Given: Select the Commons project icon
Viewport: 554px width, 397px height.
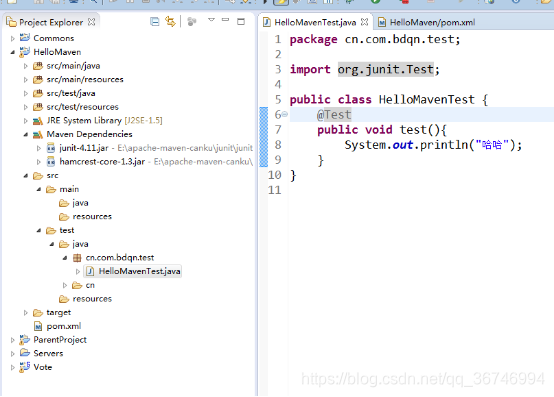Looking at the screenshot, I should pyautogui.click(x=25, y=37).
